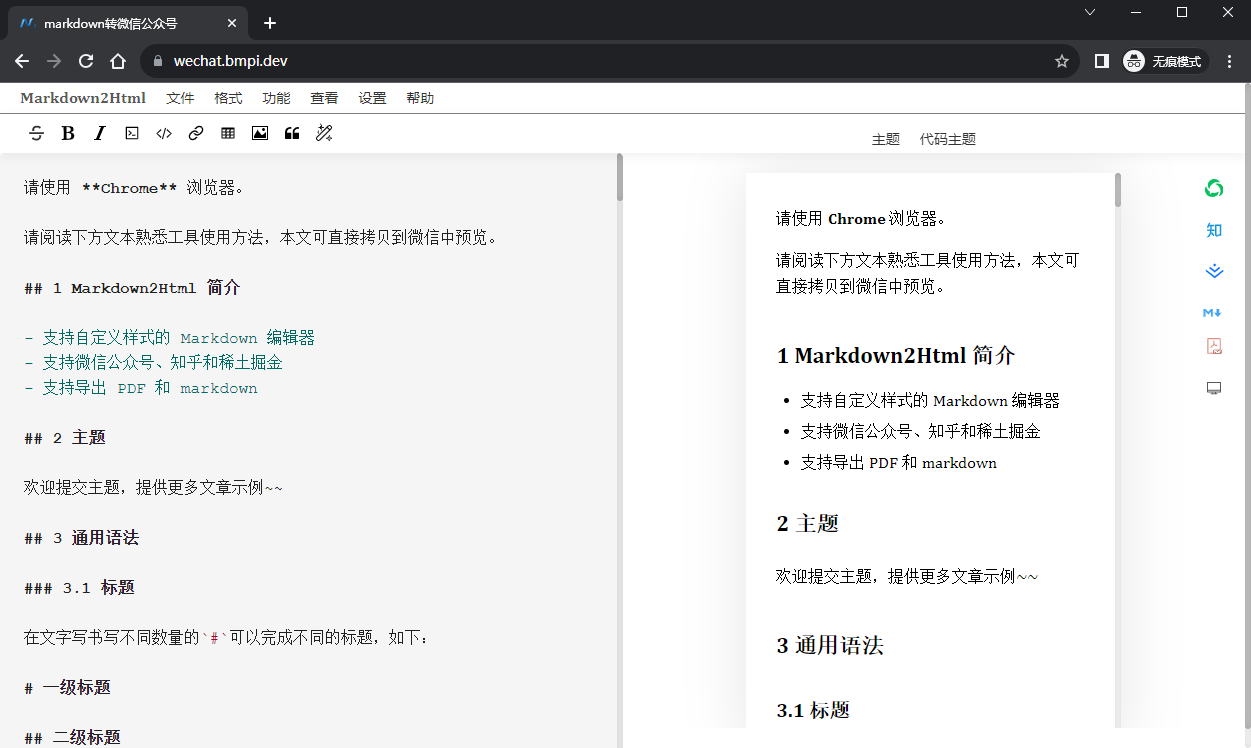This screenshot has height=748, width=1251.
Task: Select the markdown转微信公众号 browser tab
Action: tap(127, 23)
